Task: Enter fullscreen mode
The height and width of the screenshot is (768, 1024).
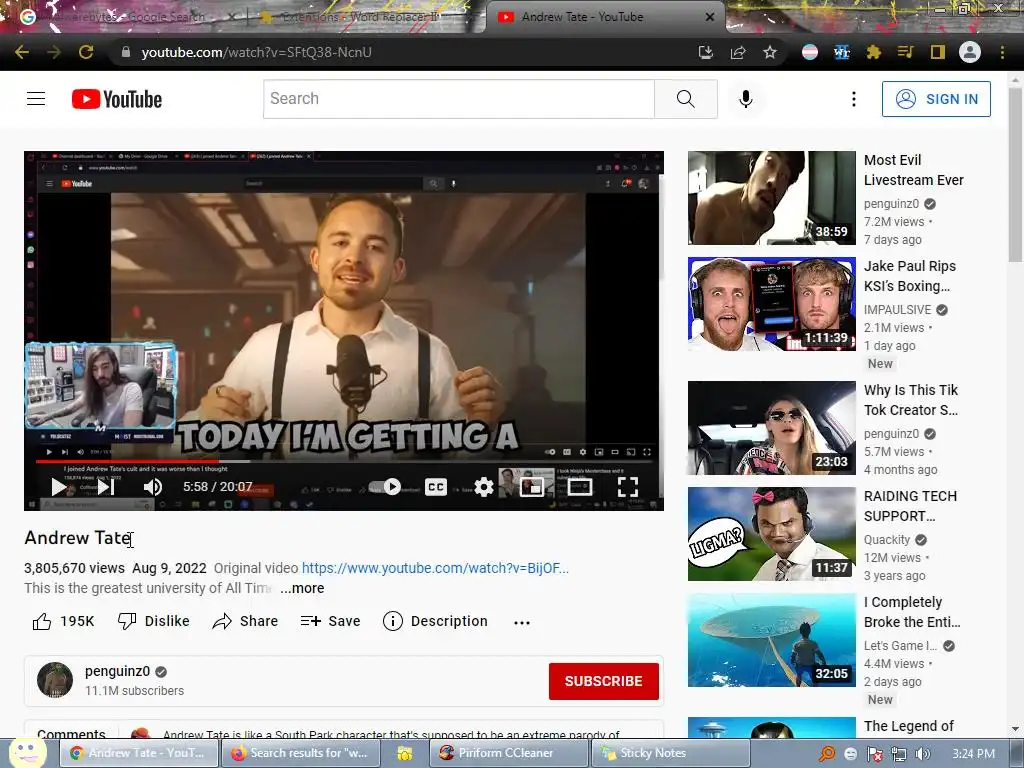Action: point(628,487)
